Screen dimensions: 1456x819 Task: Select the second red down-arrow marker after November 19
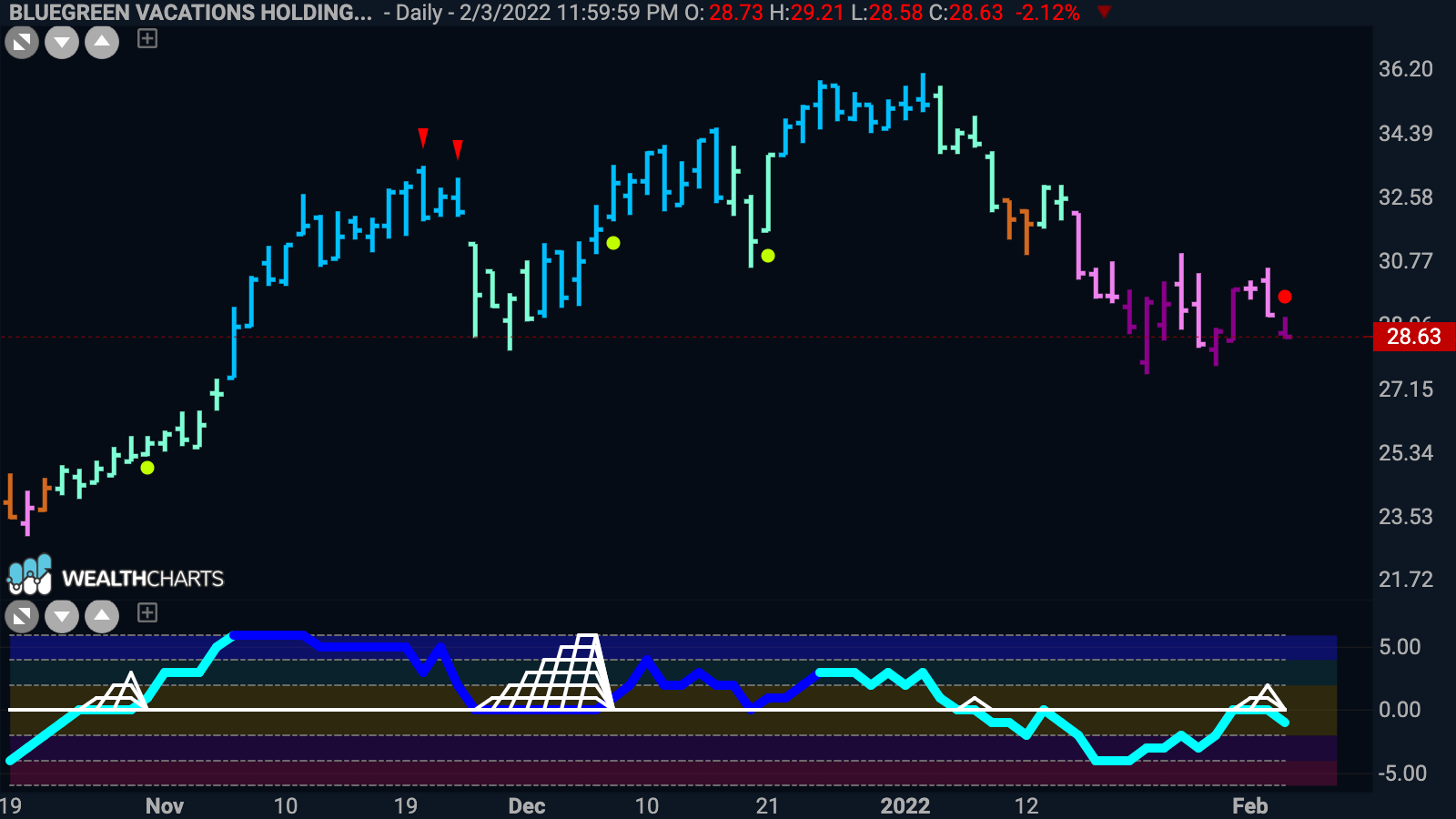[x=458, y=149]
